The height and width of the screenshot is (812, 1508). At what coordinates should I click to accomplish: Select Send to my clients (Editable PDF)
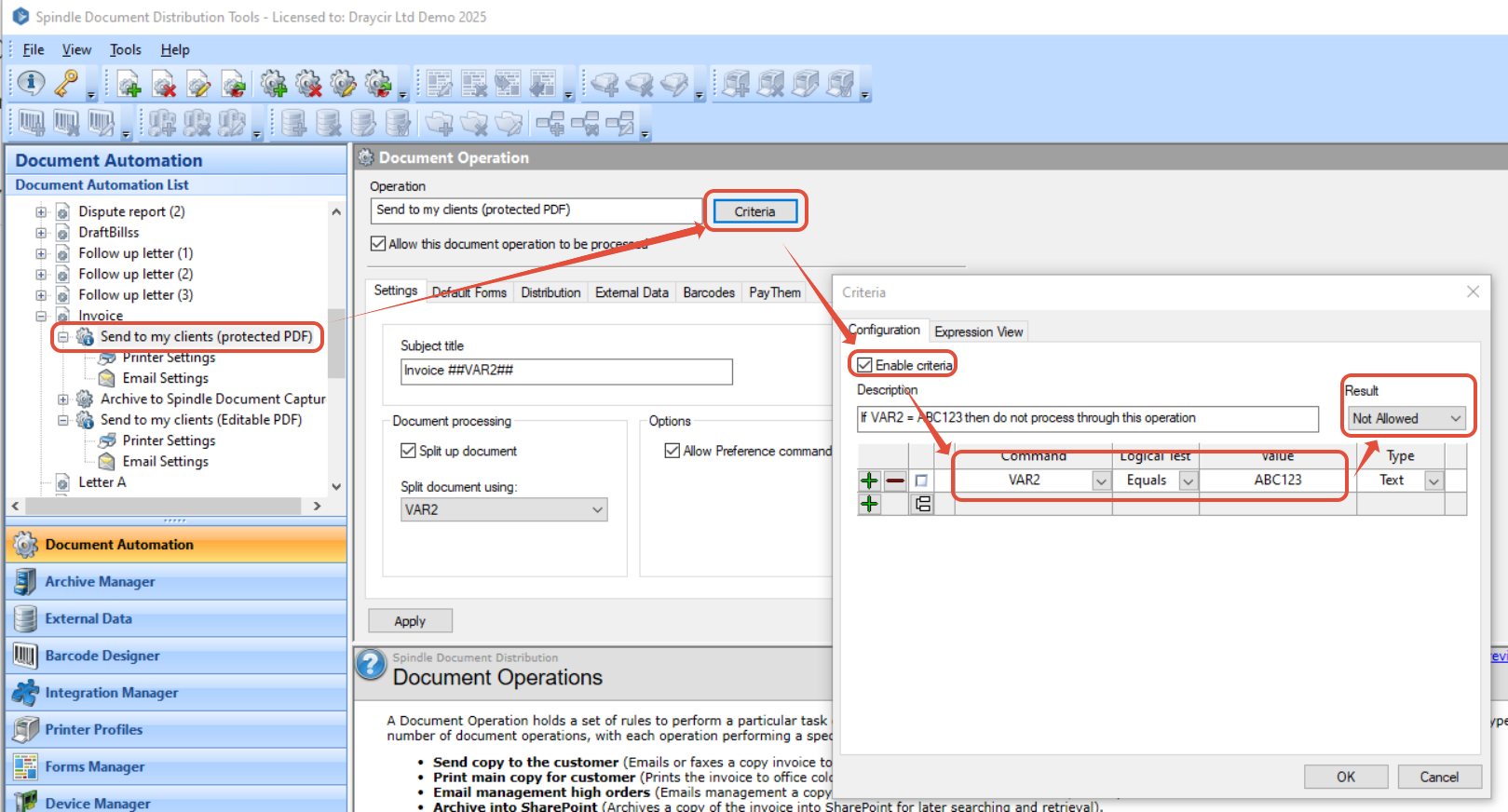click(x=201, y=420)
